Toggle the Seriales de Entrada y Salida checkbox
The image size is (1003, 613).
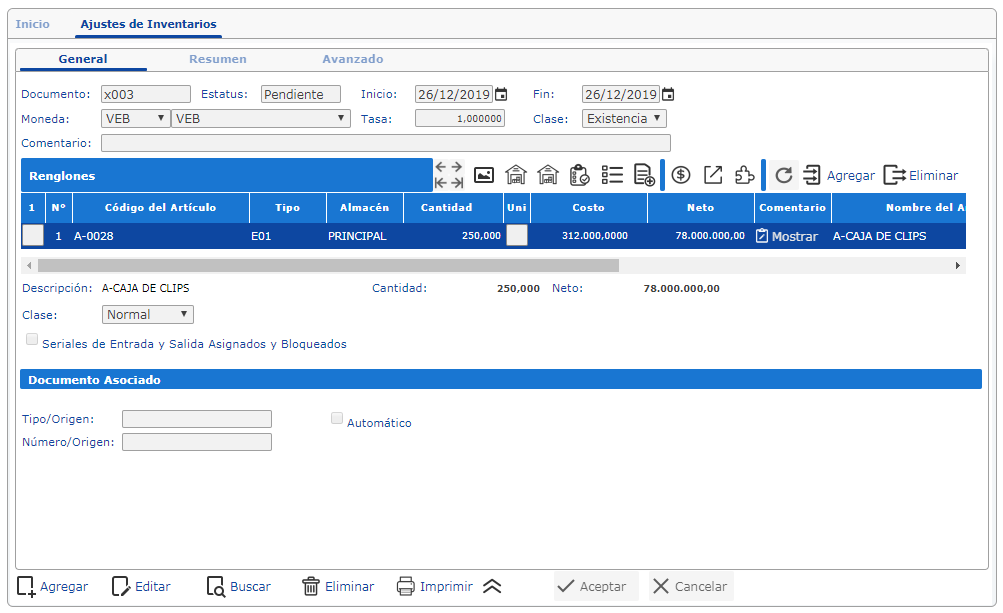pyautogui.click(x=33, y=340)
